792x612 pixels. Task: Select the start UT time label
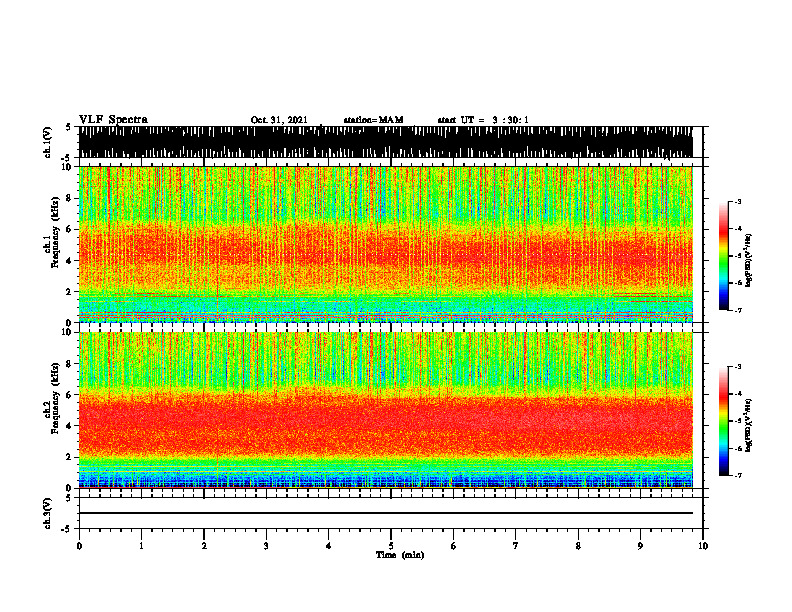click(x=483, y=120)
